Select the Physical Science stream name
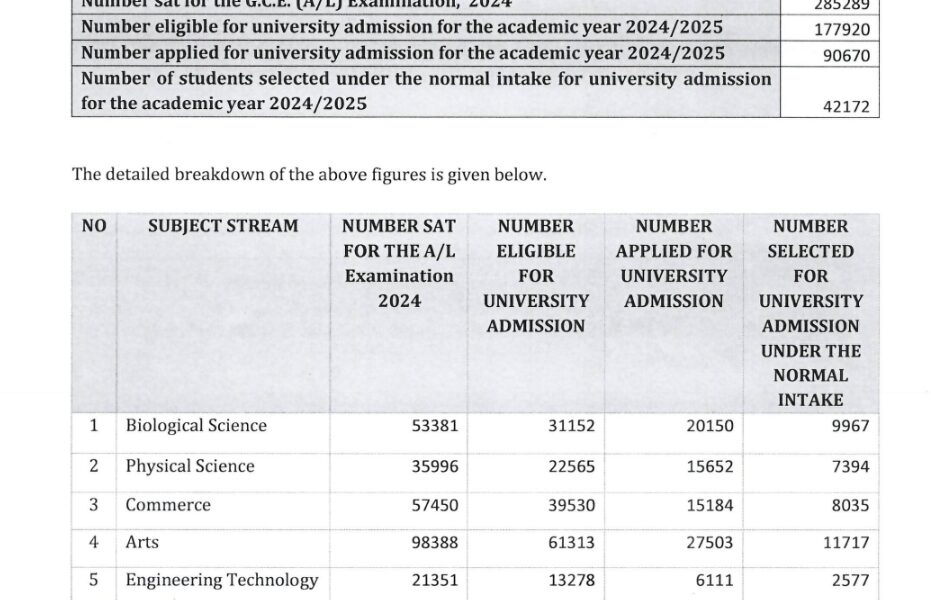This screenshot has width=931, height=600. click(x=190, y=466)
